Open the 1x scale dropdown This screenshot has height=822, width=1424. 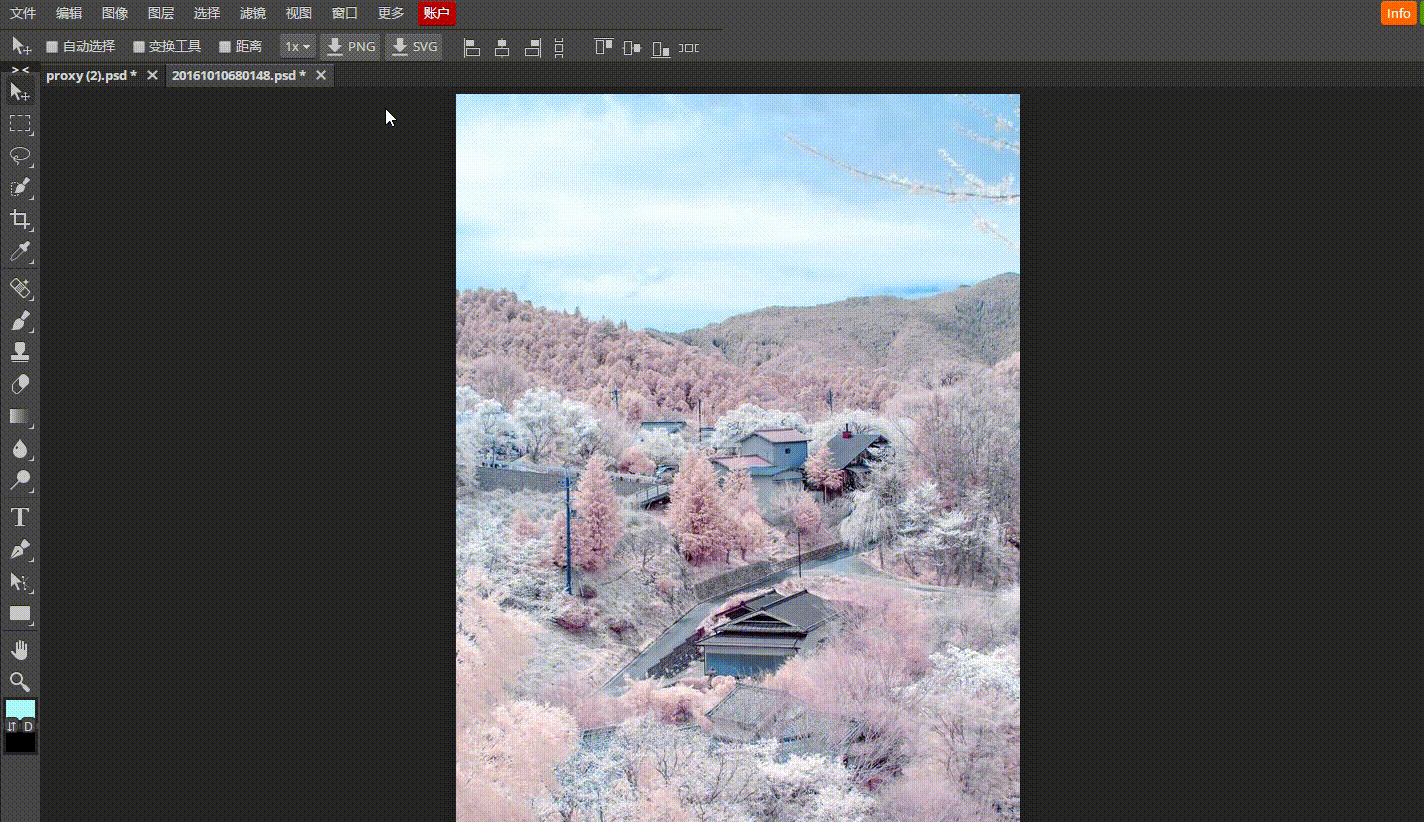point(297,47)
